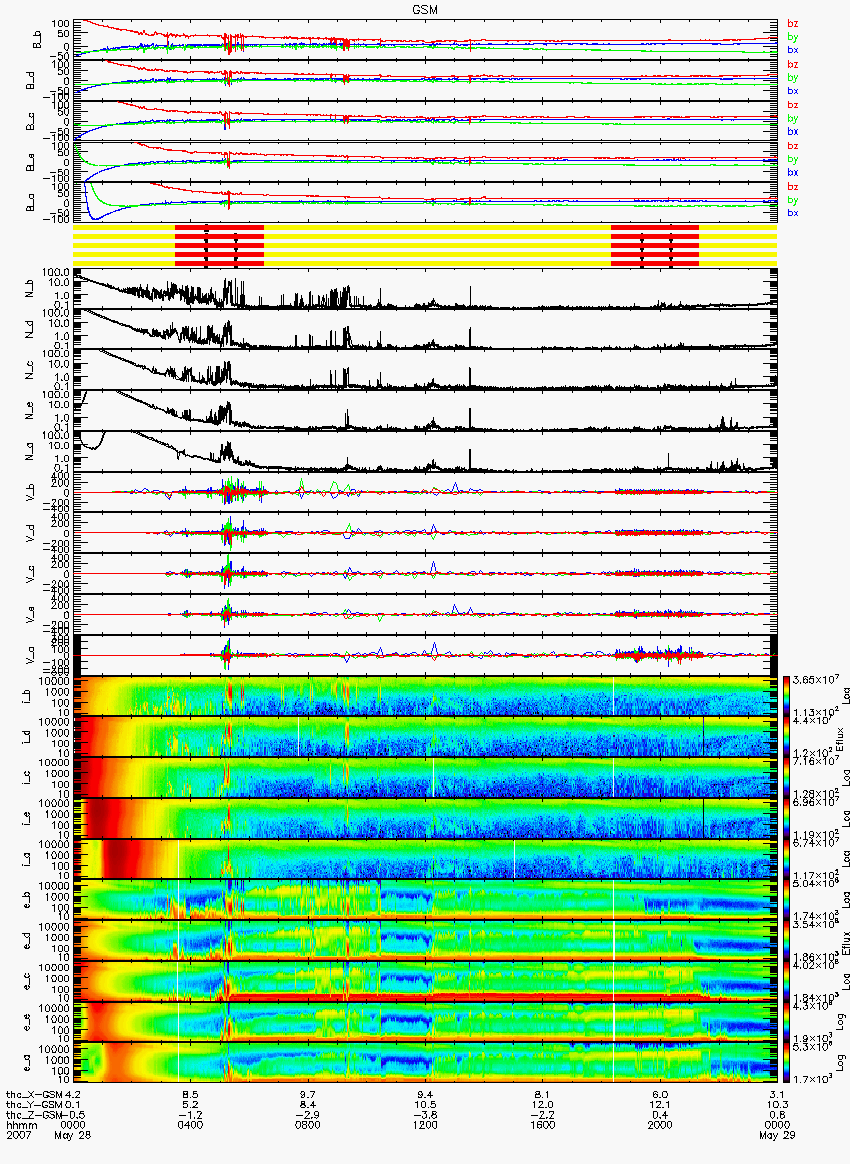Screen dimensions: 850x1164
Task: Select the V_b velocity panel label
Action: pyautogui.click(x=30, y=493)
